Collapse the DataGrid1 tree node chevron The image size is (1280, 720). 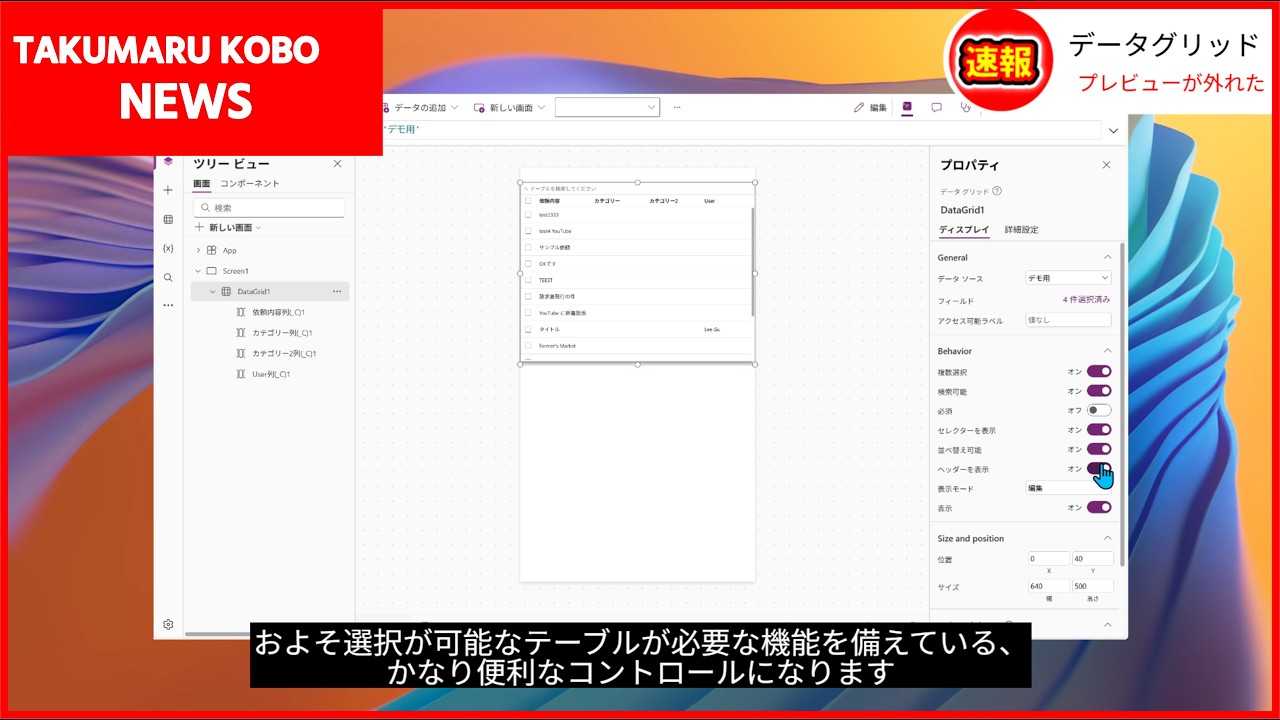pos(212,291)
